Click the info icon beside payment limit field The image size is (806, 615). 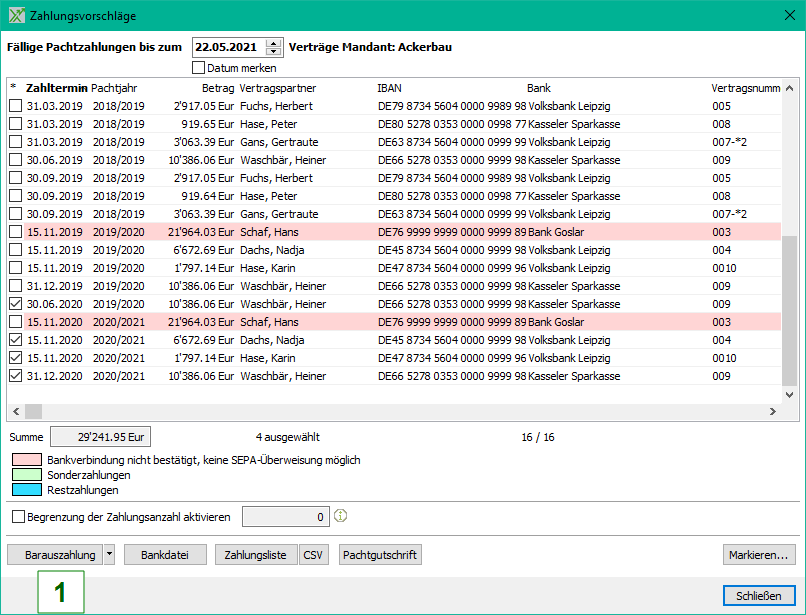pyautogui.click(x=340, y=517)
